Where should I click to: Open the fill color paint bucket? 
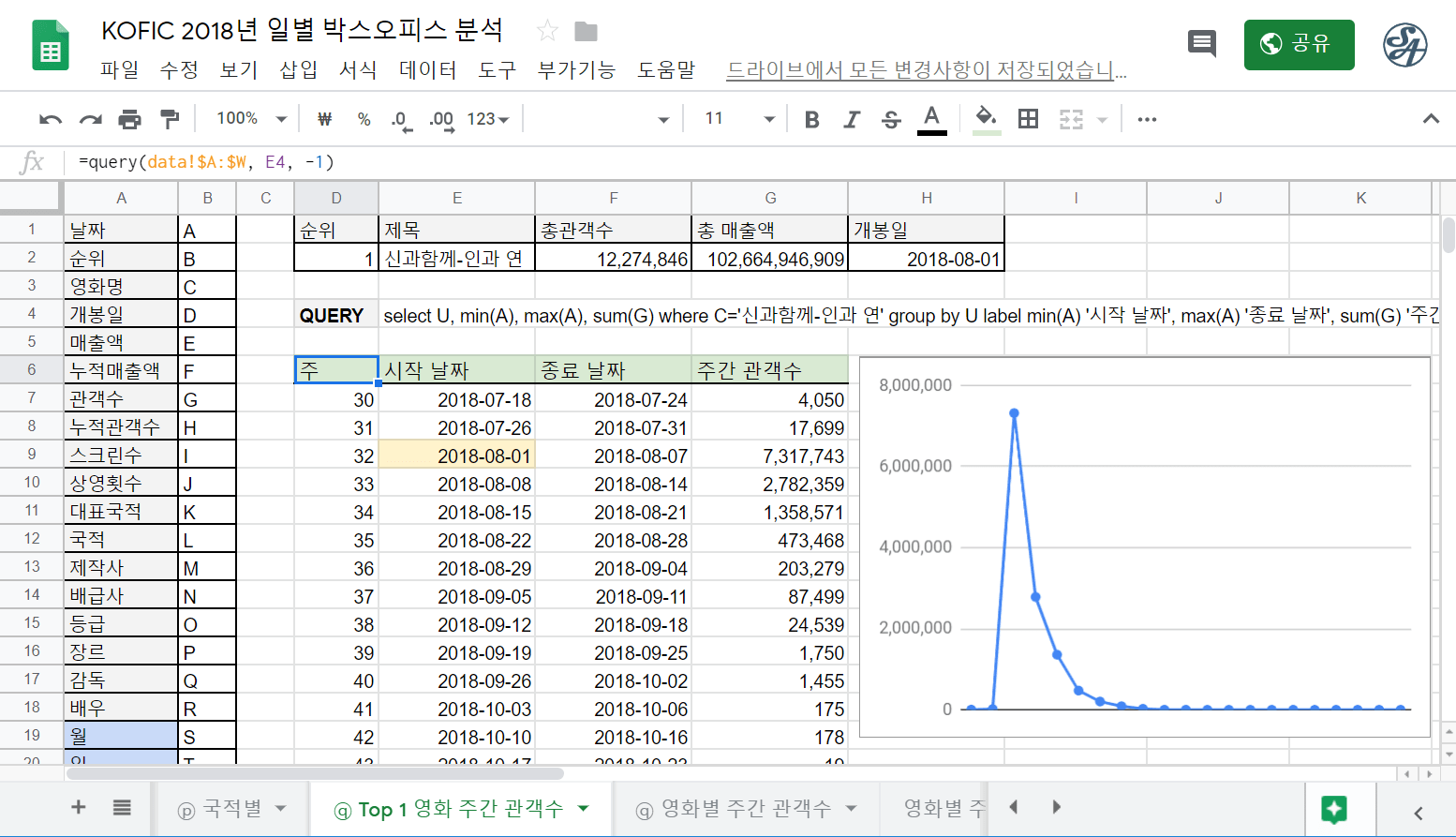point(986,119)
